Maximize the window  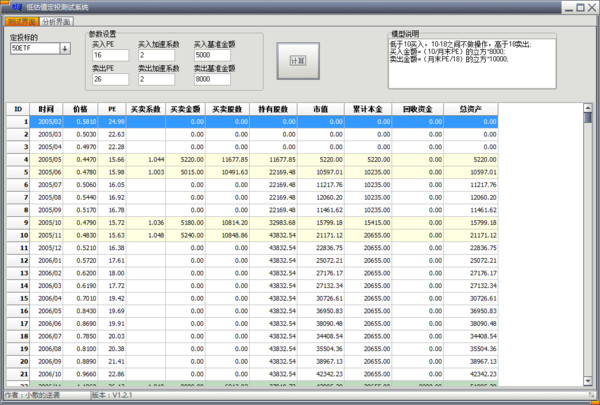580,7
